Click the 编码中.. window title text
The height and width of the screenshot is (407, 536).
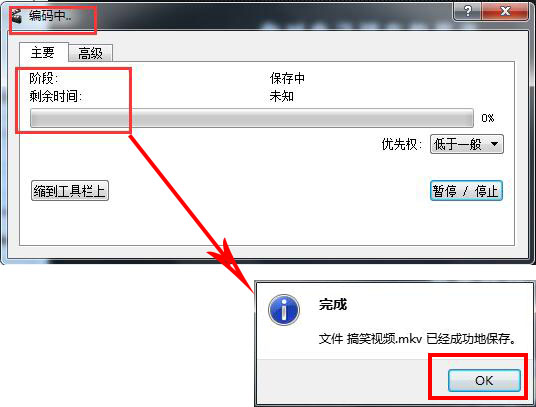50,16
